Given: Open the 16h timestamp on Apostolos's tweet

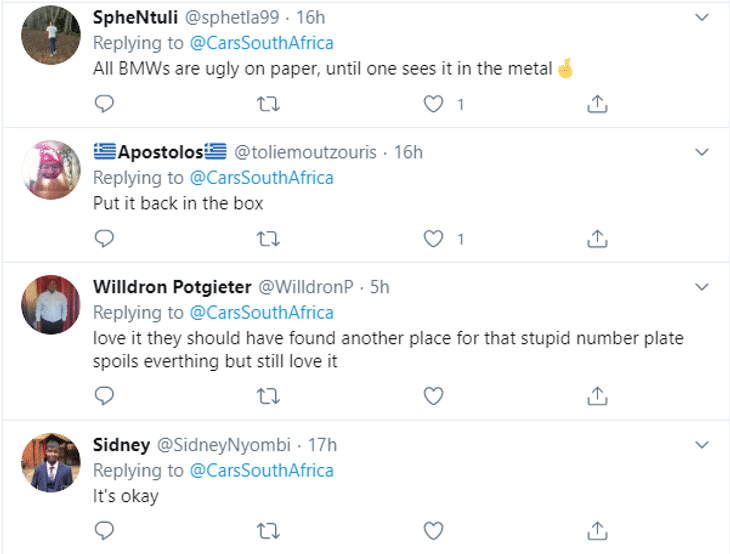Looking at the screenshot, I should point(408,152).
